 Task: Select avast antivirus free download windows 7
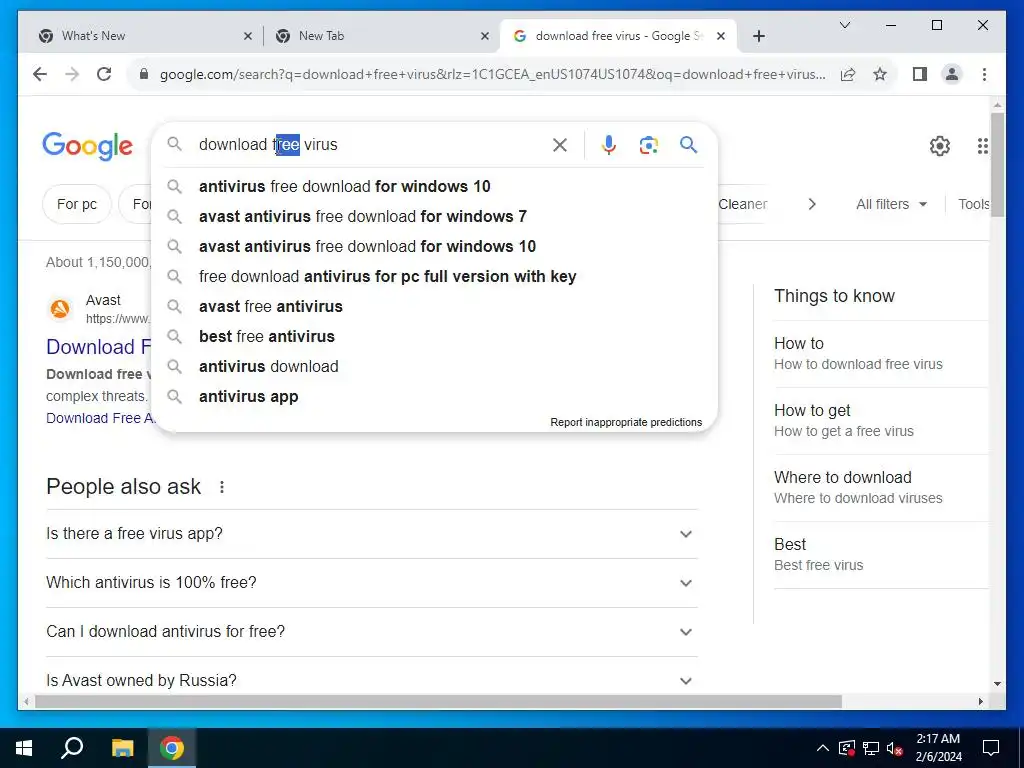tap(435, 217)
